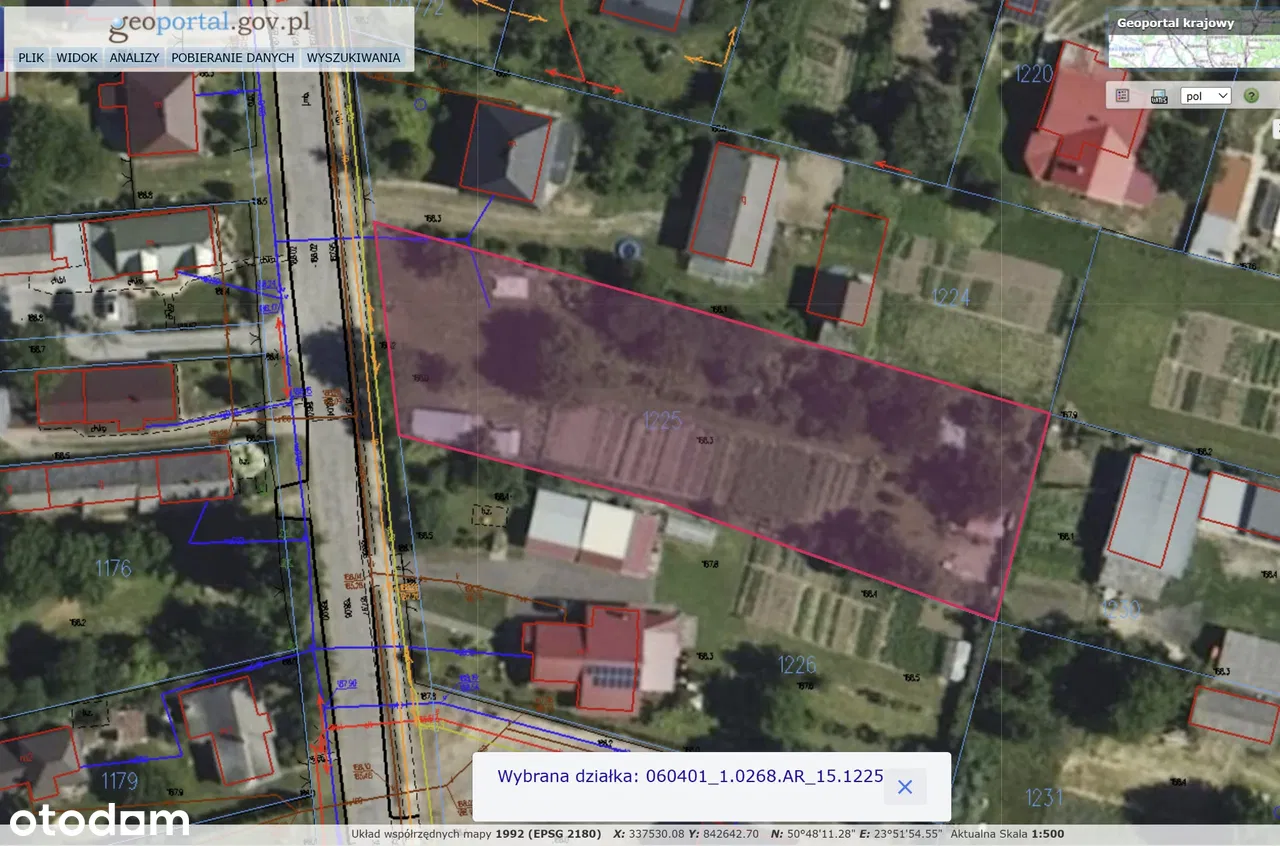
Task: Open the PLIK menu
Action: click(31, 58)
